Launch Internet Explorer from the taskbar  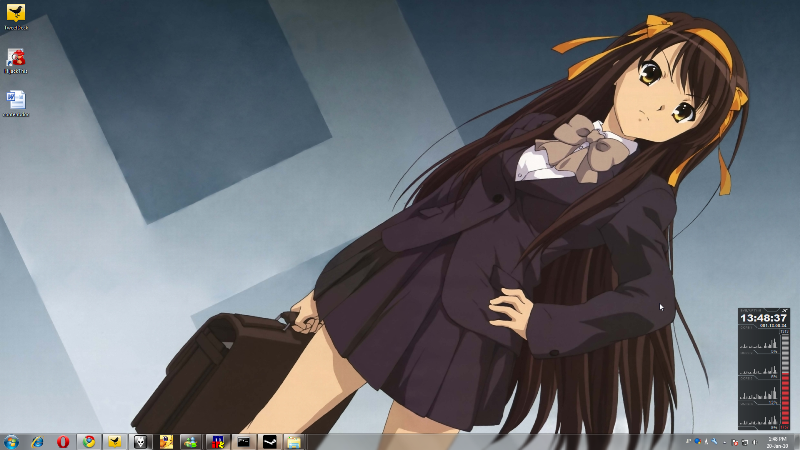point(38,441)
